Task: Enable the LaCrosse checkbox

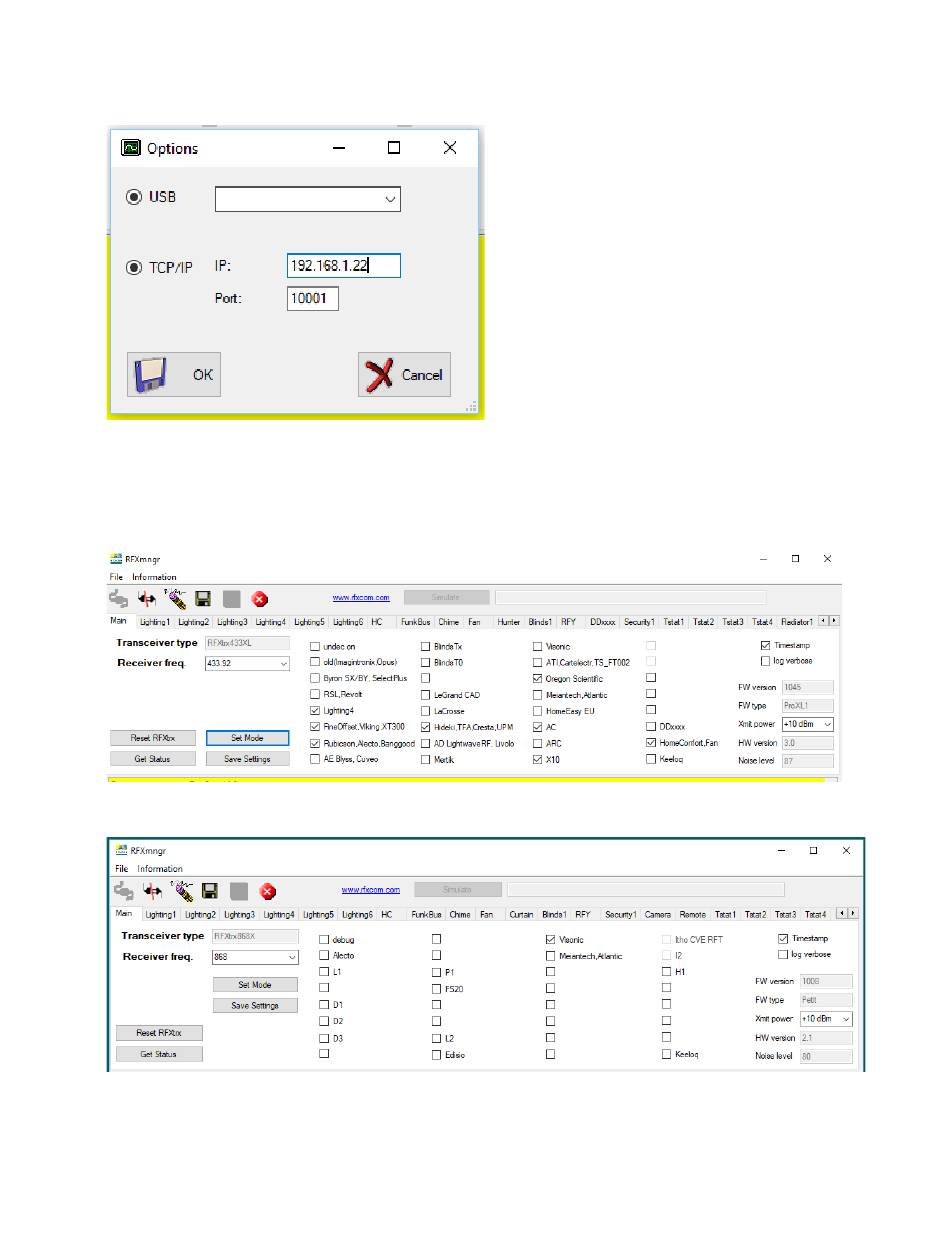Action: click(x=425, y=711)
